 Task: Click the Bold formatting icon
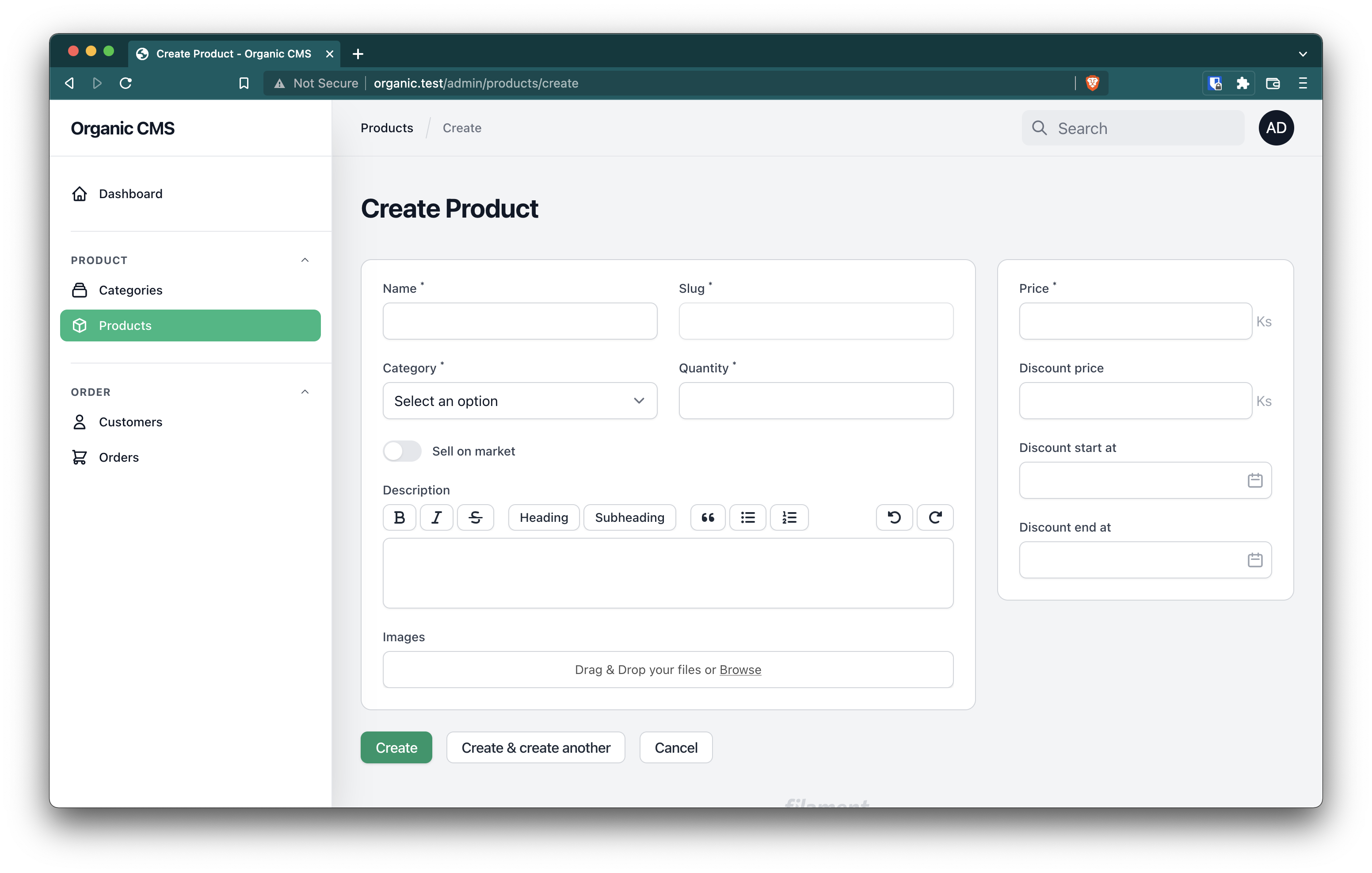tap(399, 517)
